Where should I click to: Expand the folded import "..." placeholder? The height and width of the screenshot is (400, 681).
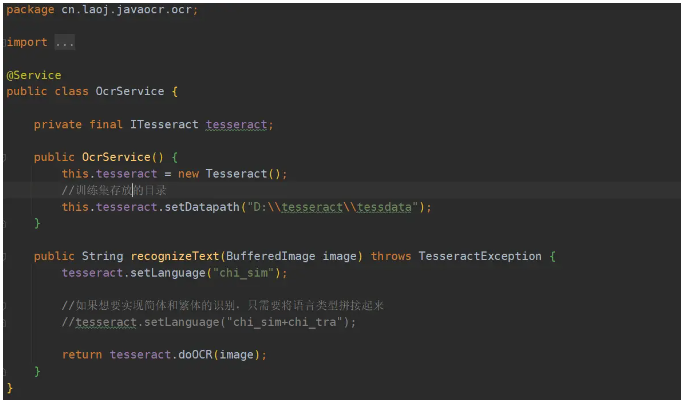click(x=65, y=43)
